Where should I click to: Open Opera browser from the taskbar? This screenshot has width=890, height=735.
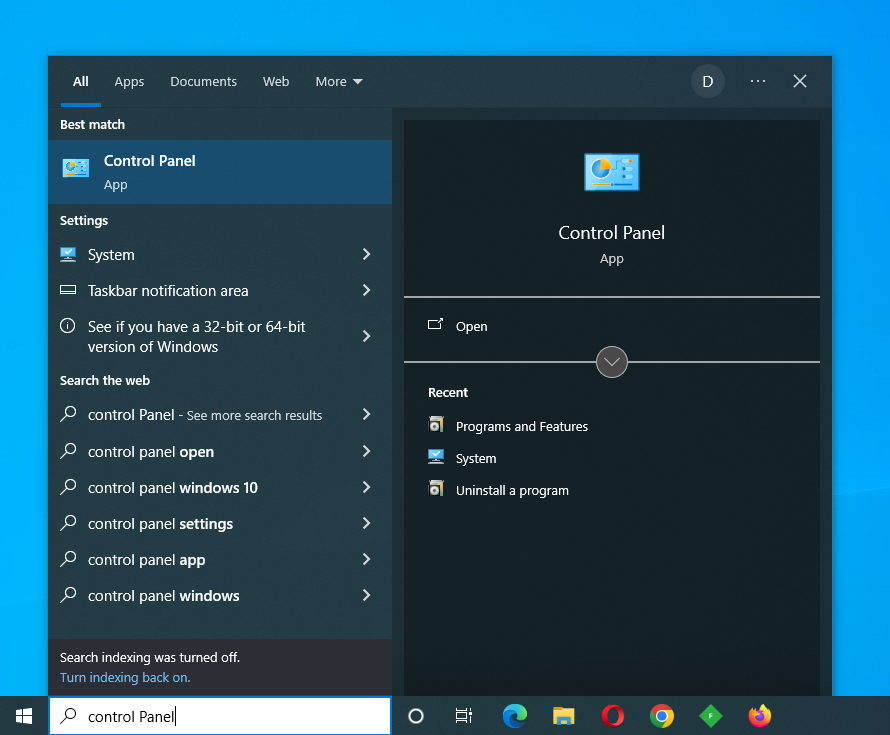[x=613, y=716]
